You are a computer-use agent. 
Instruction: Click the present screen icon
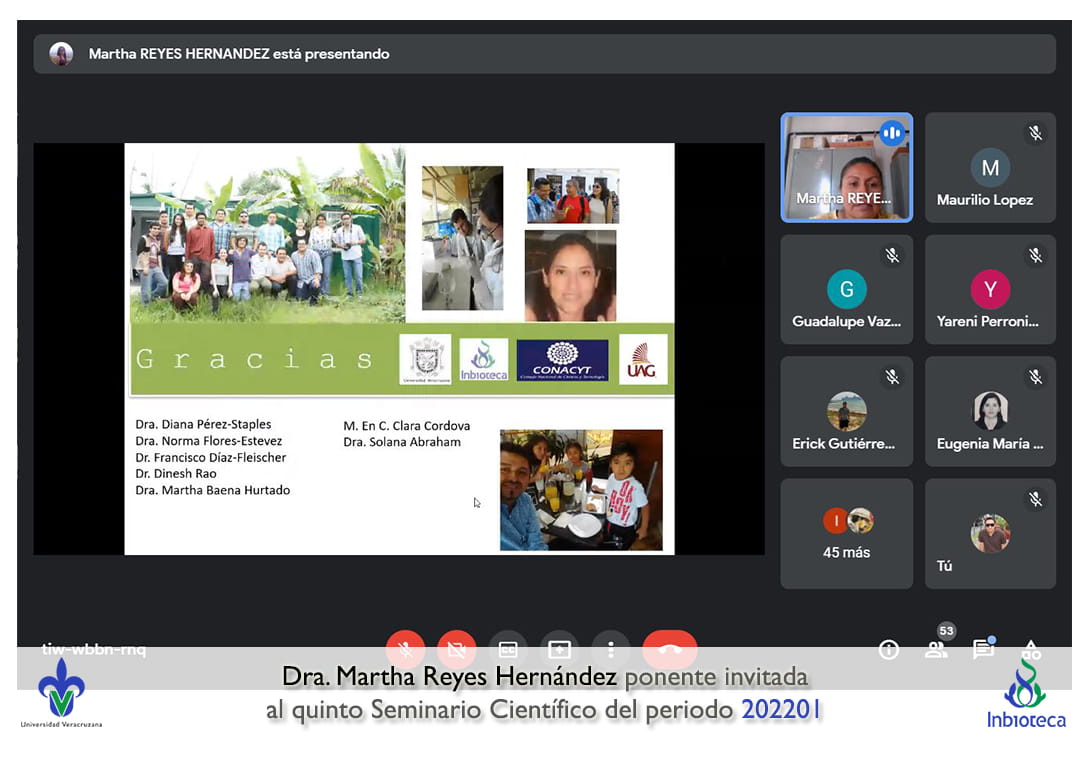tap(559, 649)
